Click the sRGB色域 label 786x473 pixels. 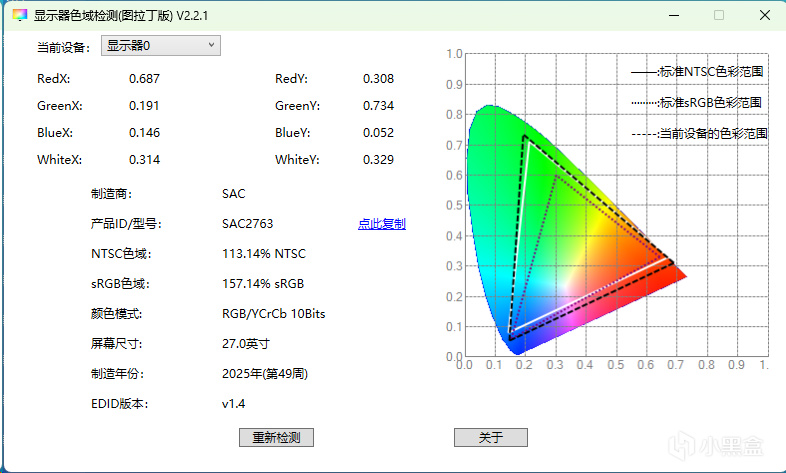(120, 284)
